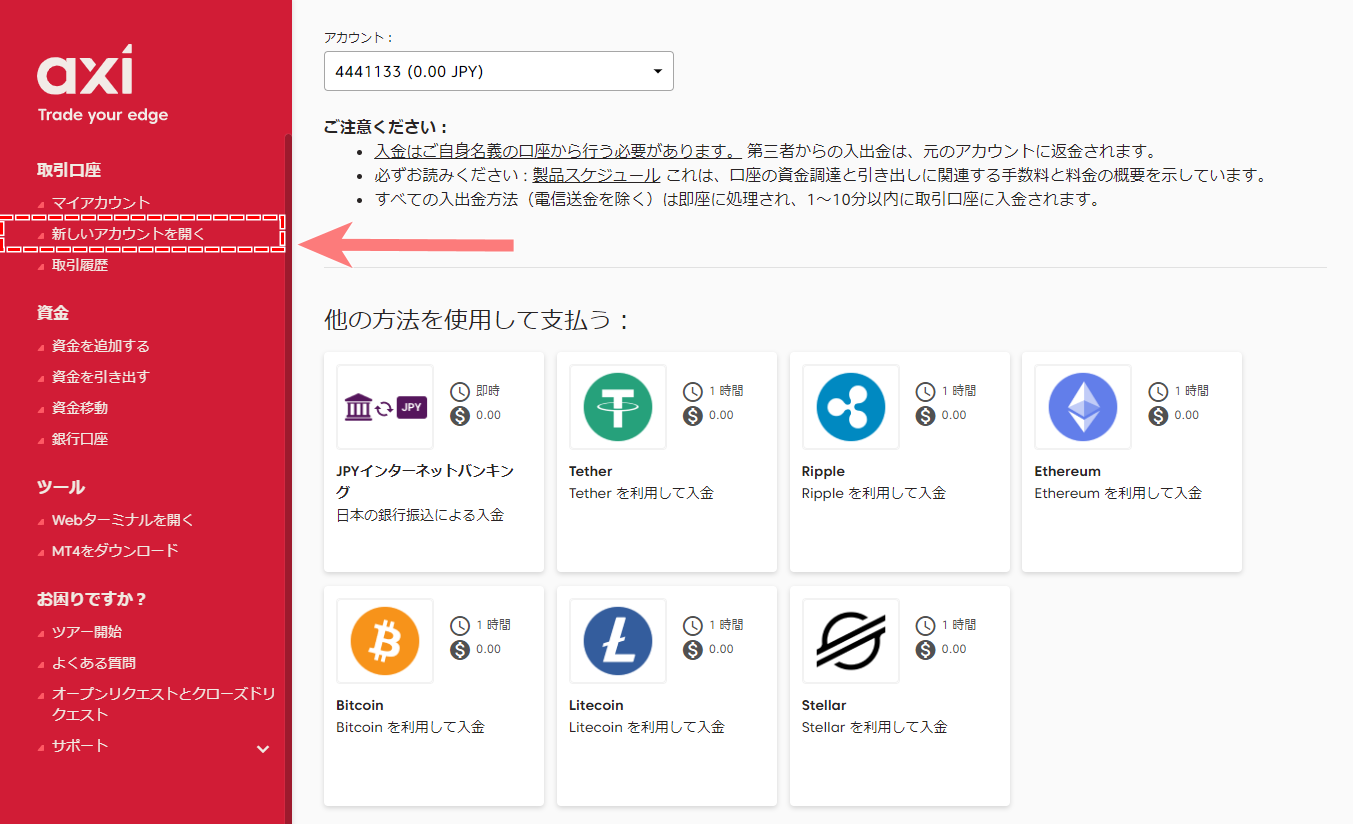The image size is (1353, 824).
Task: Open 銀行口座 in the sidebar
Action: tap(80, 439)
